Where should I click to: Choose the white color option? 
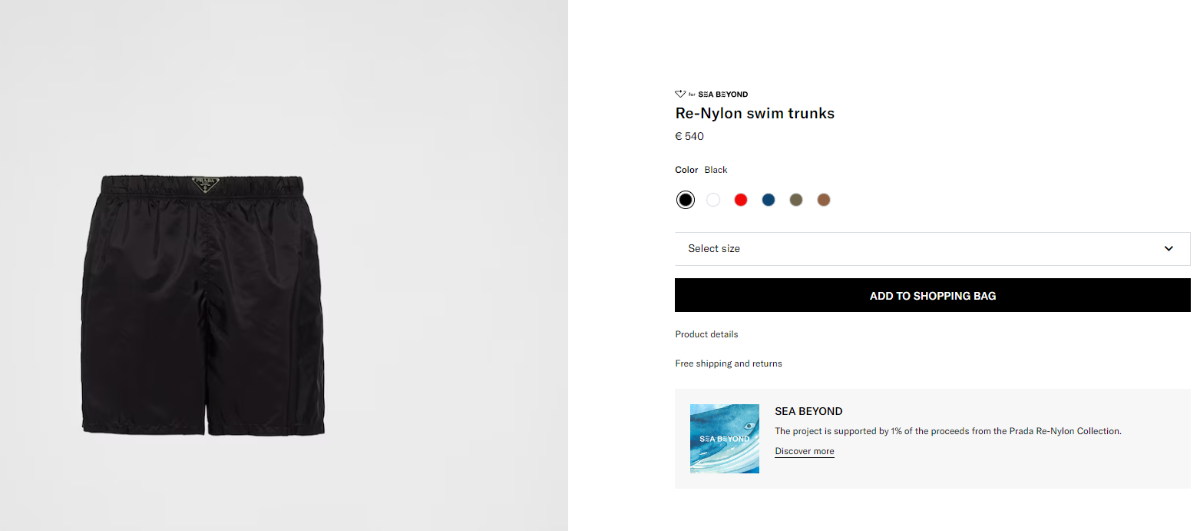713,200
